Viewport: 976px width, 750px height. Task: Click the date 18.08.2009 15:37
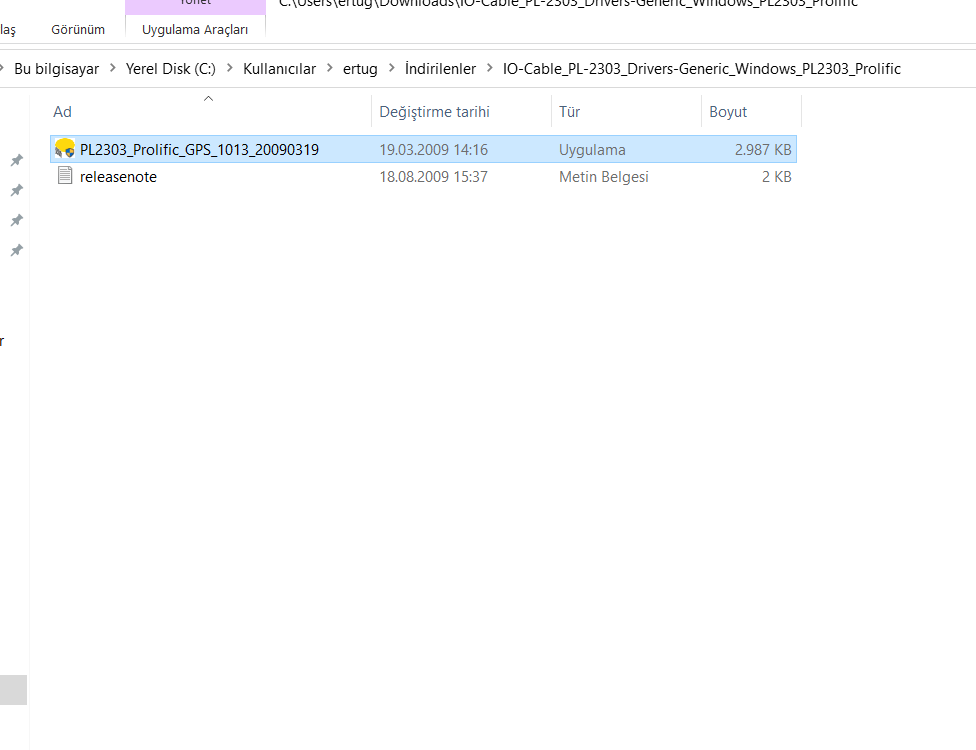pyautogui.click(x=434, y=177)
